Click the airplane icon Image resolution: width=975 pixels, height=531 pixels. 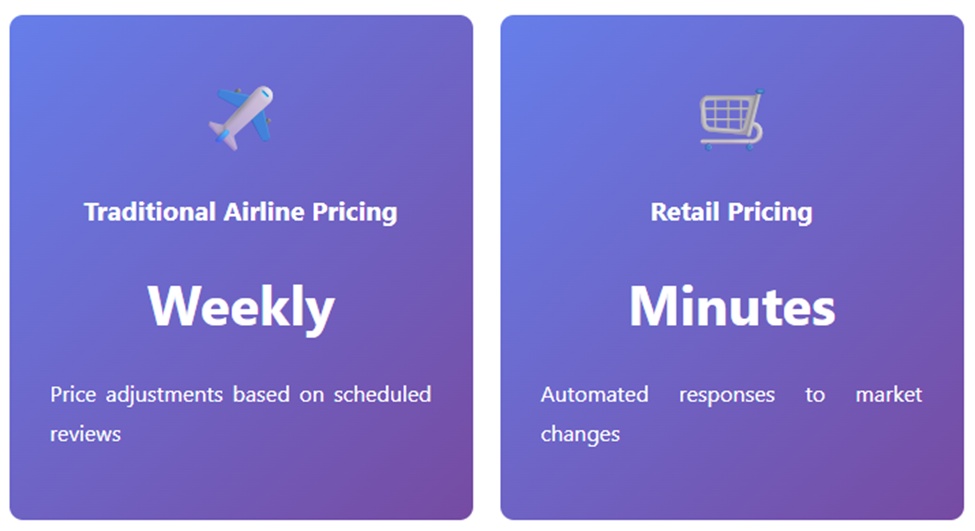241,117
